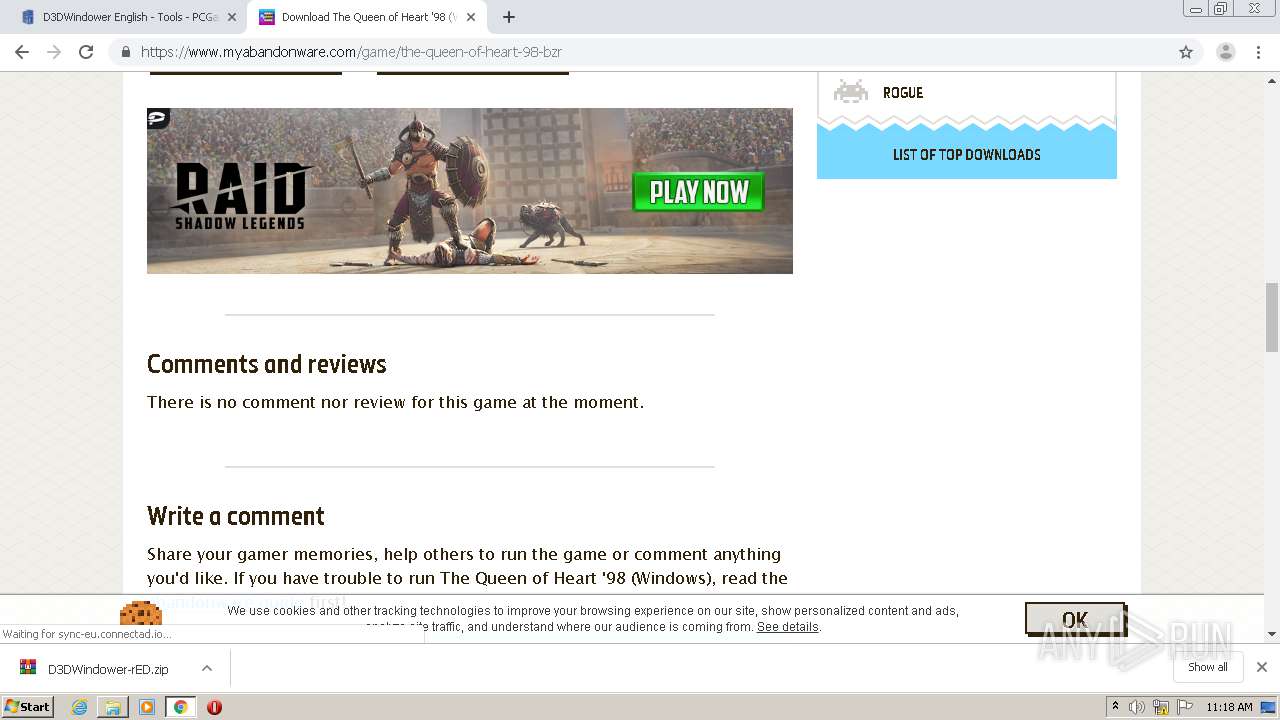Show hidden system tray icons

pos(1115,707)
